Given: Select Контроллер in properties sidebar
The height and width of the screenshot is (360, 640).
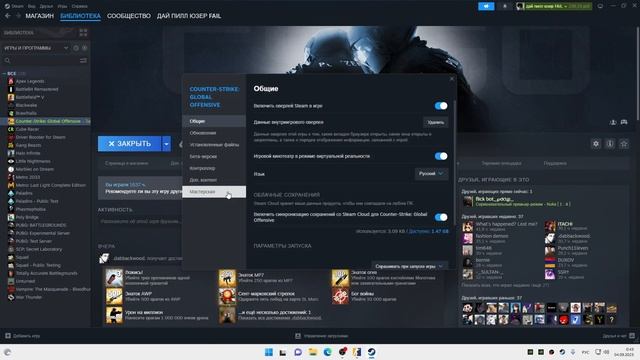Looking at the screenshot, I should pos(214,168).
